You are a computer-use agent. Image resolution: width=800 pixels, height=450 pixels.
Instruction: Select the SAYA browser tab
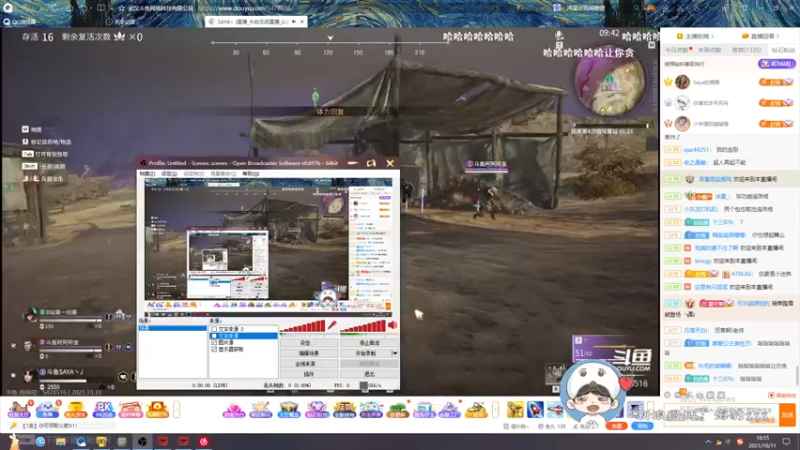tap(256, 22)
